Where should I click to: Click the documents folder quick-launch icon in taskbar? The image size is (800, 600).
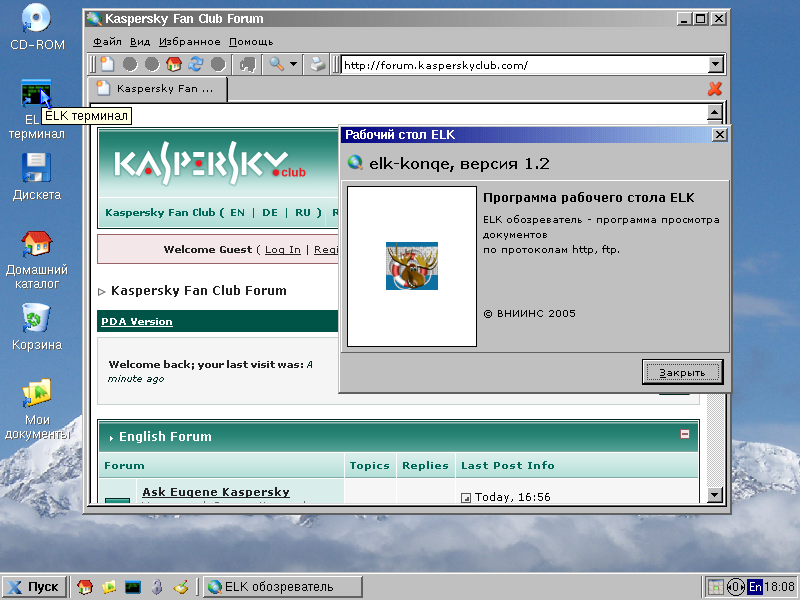coord(109,587)
